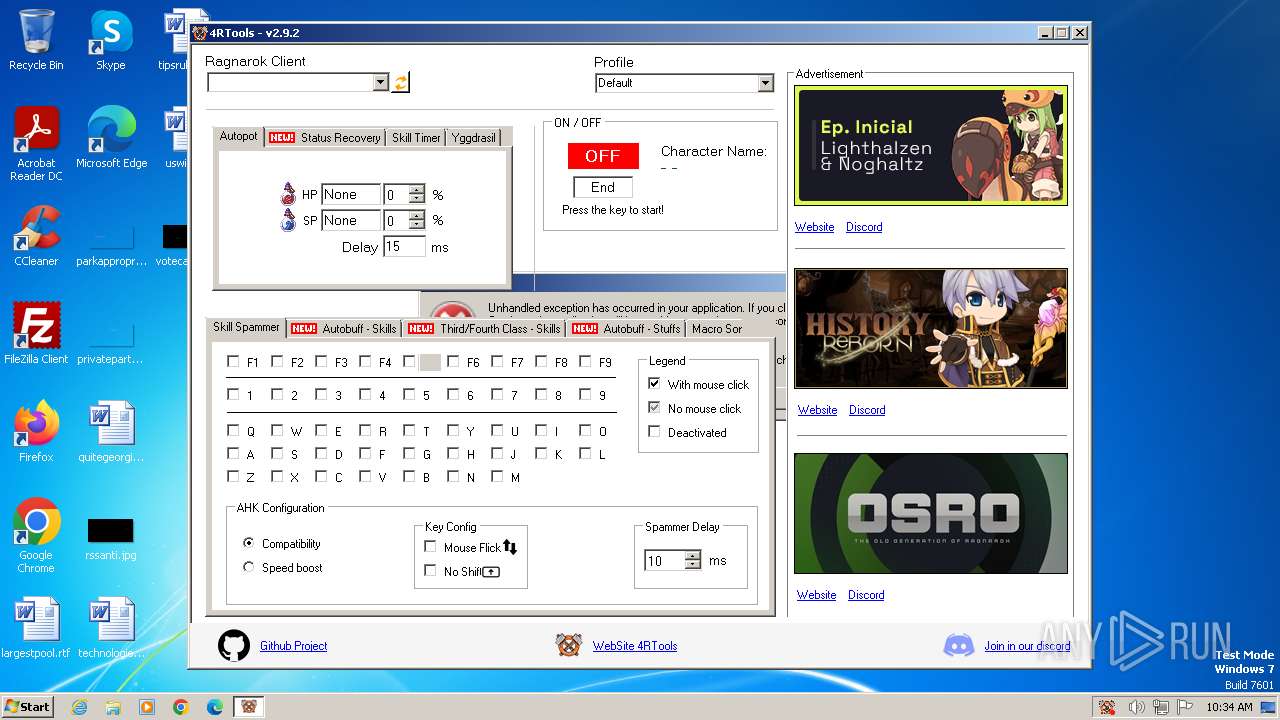Screen dimensions: 1280x720
Task: Open Skype desktop shortcut
Action: point(111,40)
